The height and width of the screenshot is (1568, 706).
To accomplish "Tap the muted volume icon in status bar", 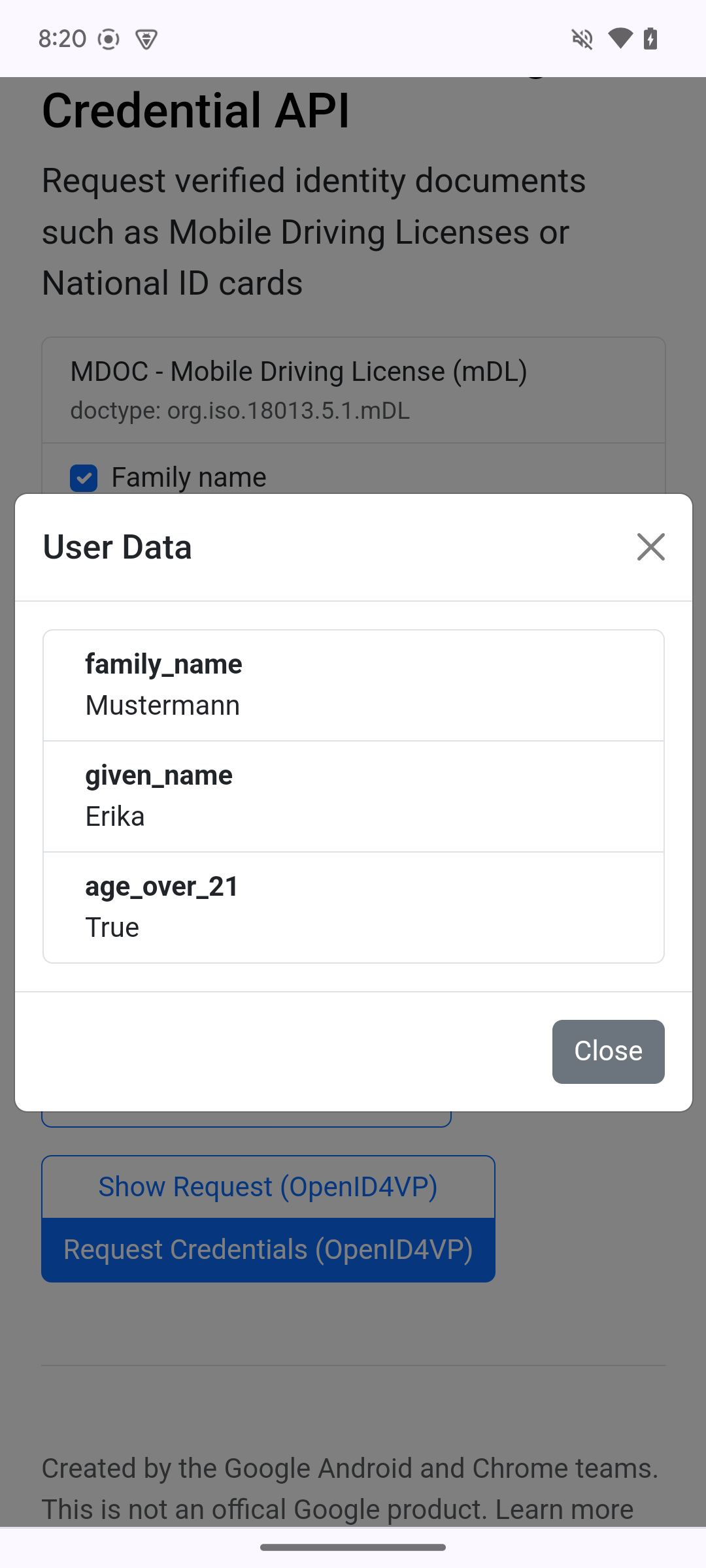I will click(582, 39).
